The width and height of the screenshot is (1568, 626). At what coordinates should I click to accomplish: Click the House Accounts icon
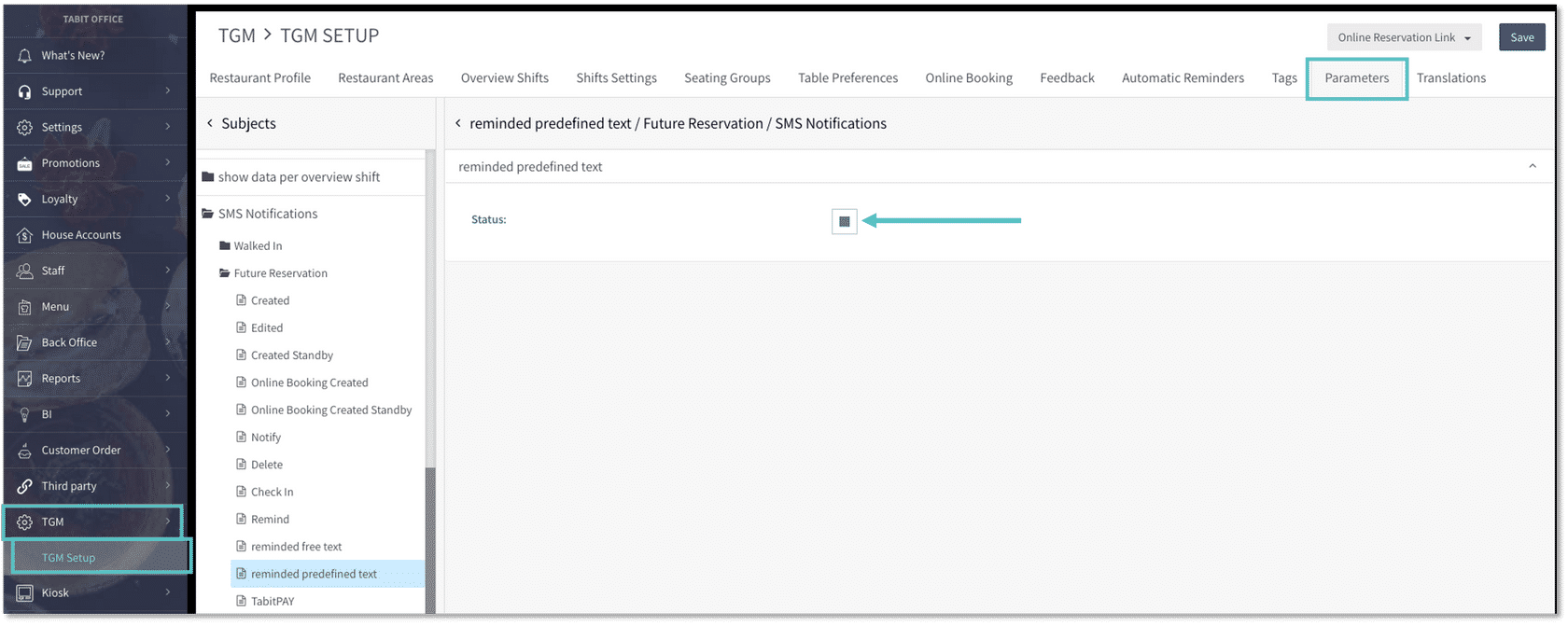click(25, 235)
